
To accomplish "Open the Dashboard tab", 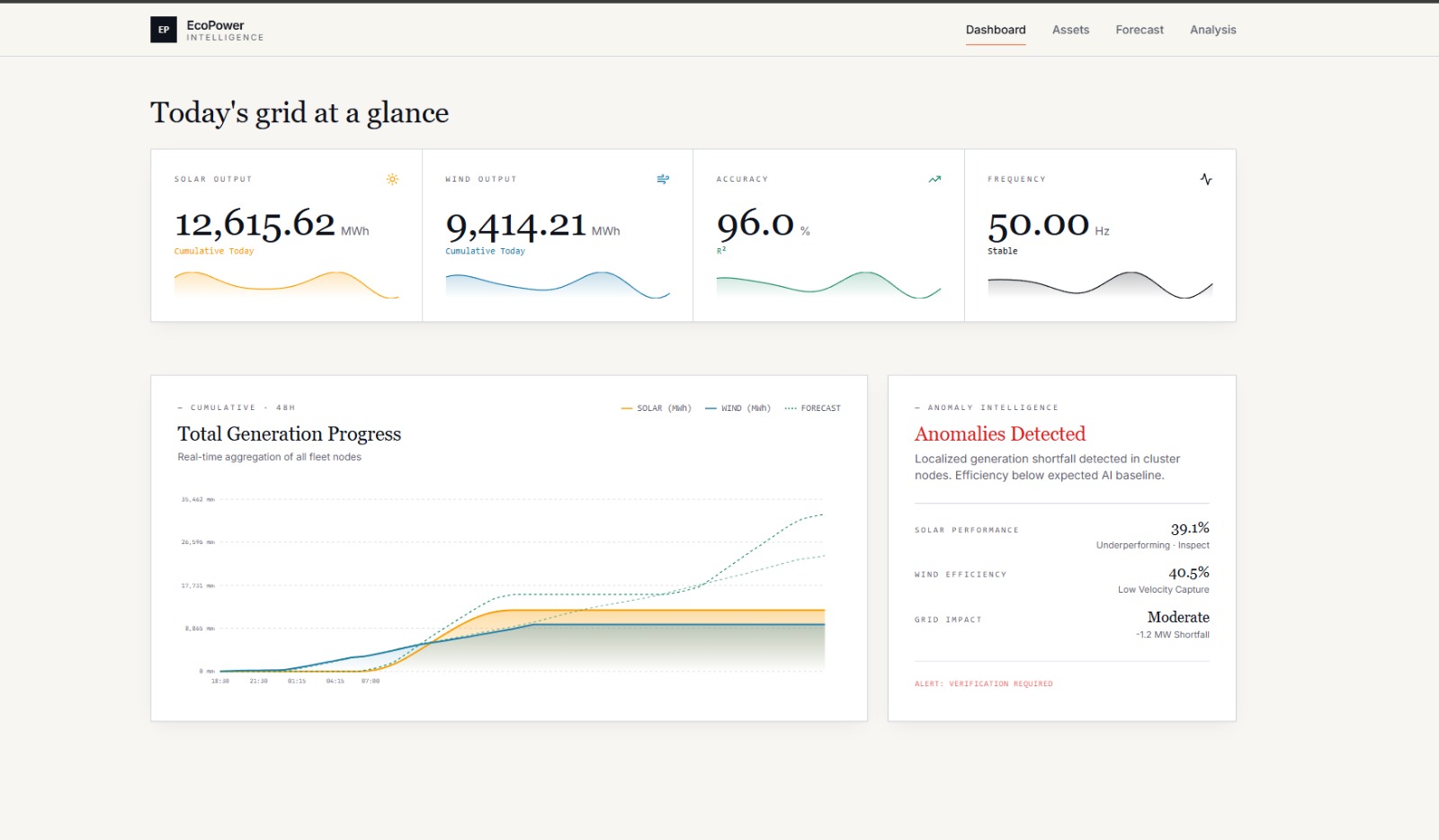I will pyautogui.click(x=996, y=30).
